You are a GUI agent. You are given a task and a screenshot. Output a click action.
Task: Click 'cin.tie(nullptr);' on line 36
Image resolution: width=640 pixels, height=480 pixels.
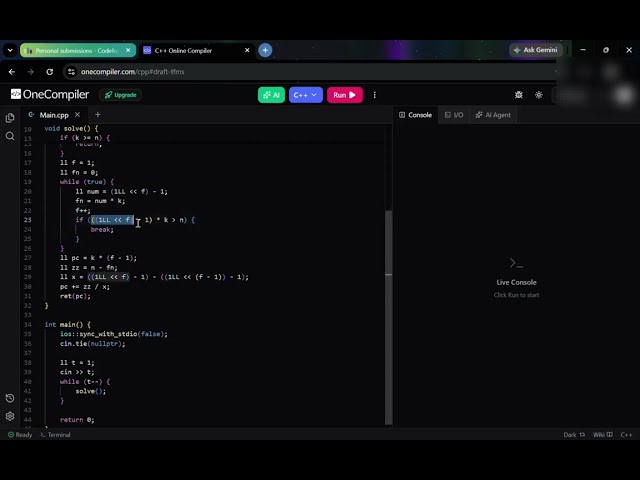tap(93, 344)
